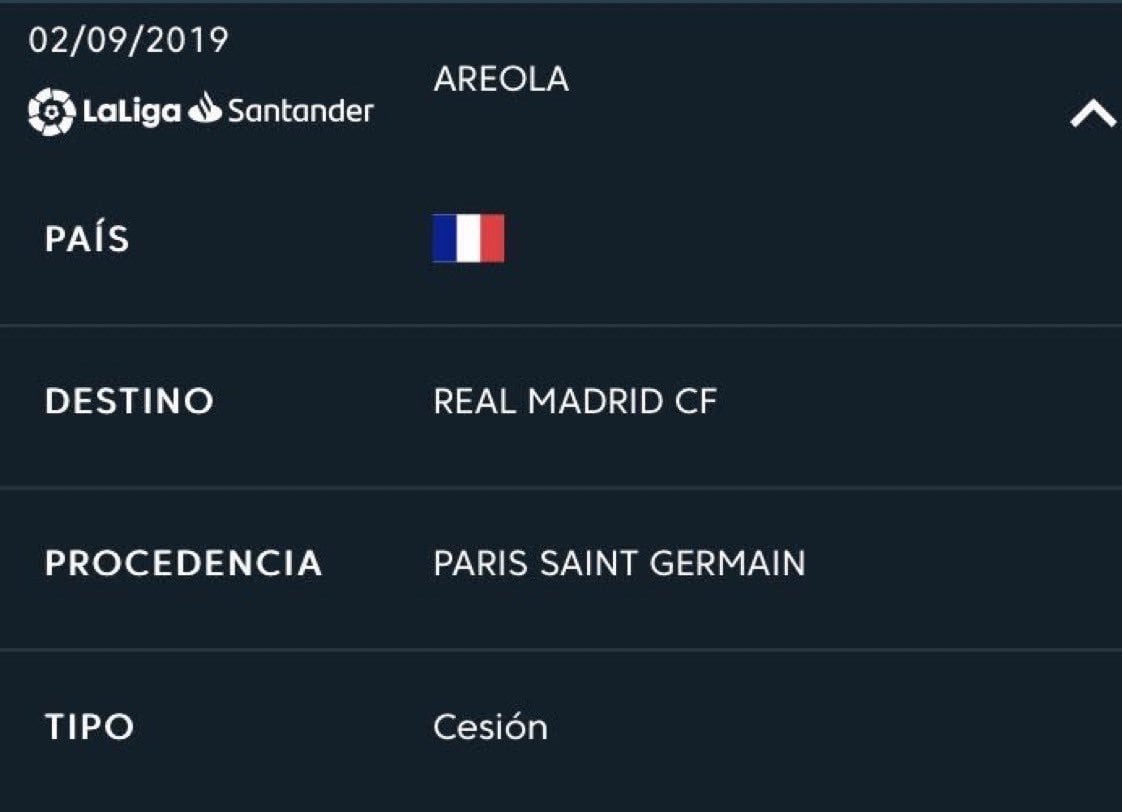Click the Santander sponsor wordmark
1122x812 pixels.
tap(300, 111)
